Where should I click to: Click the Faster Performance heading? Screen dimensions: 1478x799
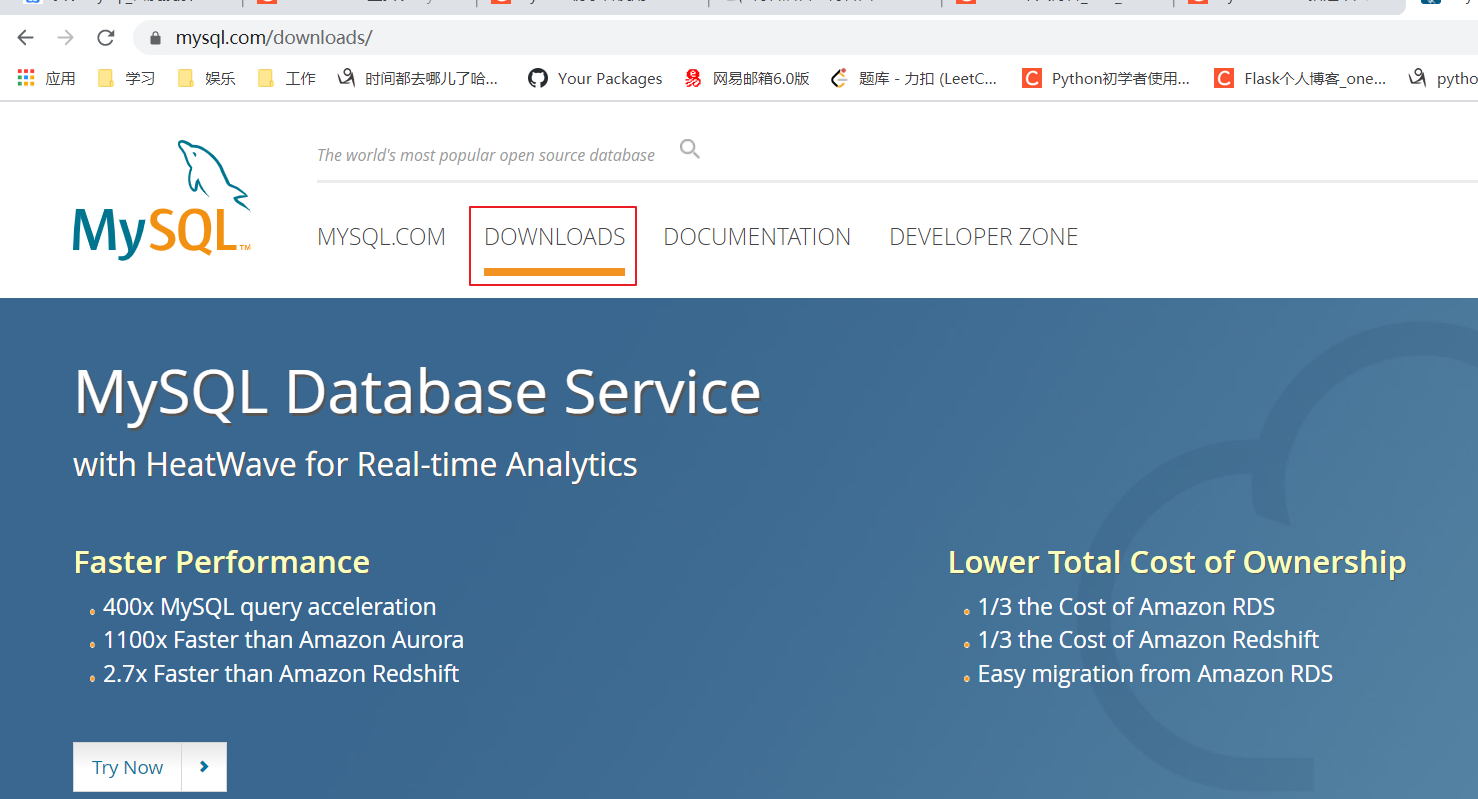click(222, 562)
